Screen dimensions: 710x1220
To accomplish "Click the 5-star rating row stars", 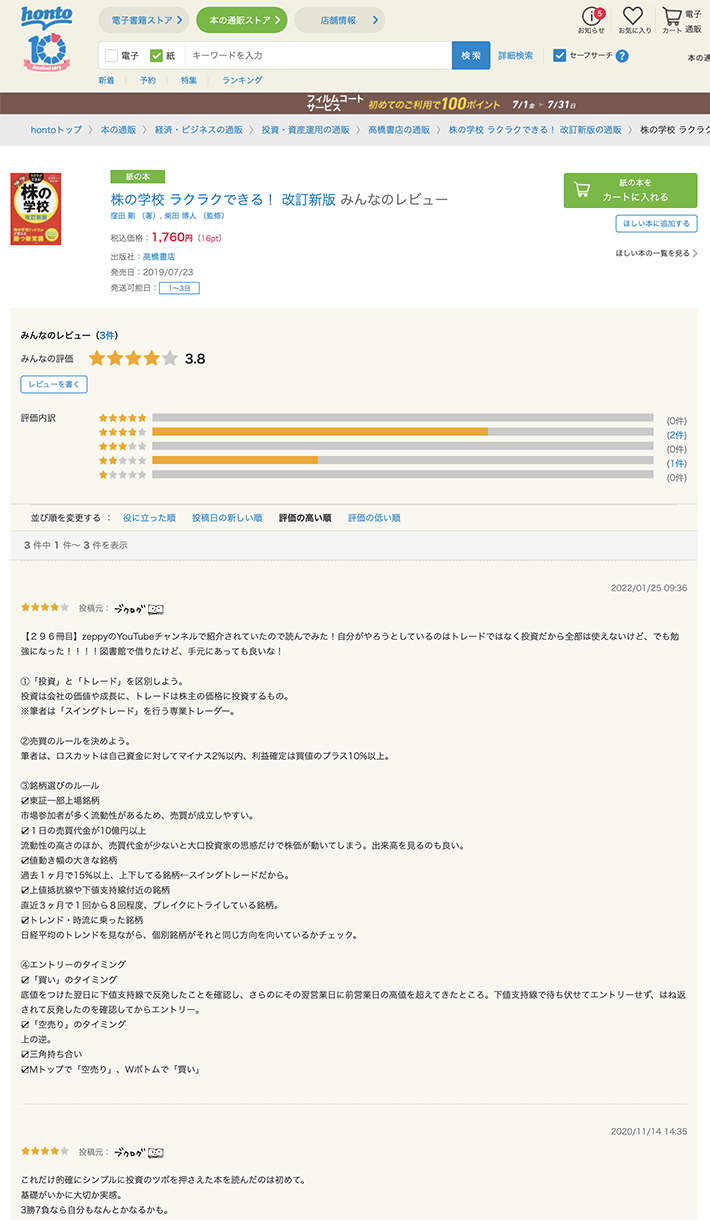I will point(123,418).
